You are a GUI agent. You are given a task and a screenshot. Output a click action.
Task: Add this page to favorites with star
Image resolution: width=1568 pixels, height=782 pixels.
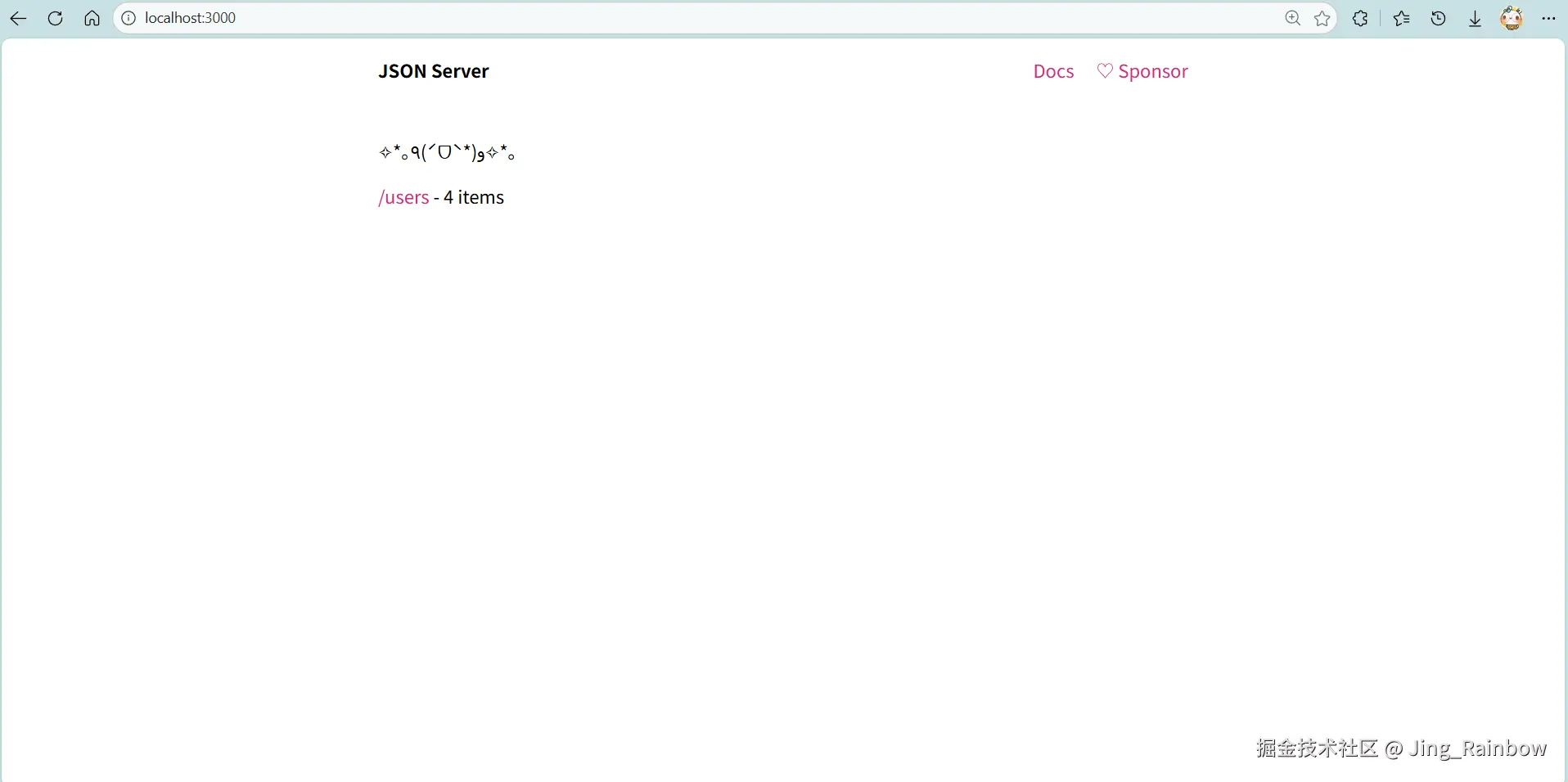click(1322, 18)
